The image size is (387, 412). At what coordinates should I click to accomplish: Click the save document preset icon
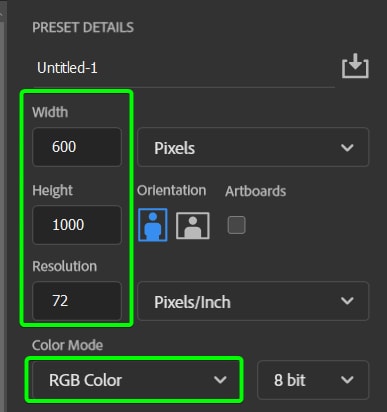click(355, 66)
